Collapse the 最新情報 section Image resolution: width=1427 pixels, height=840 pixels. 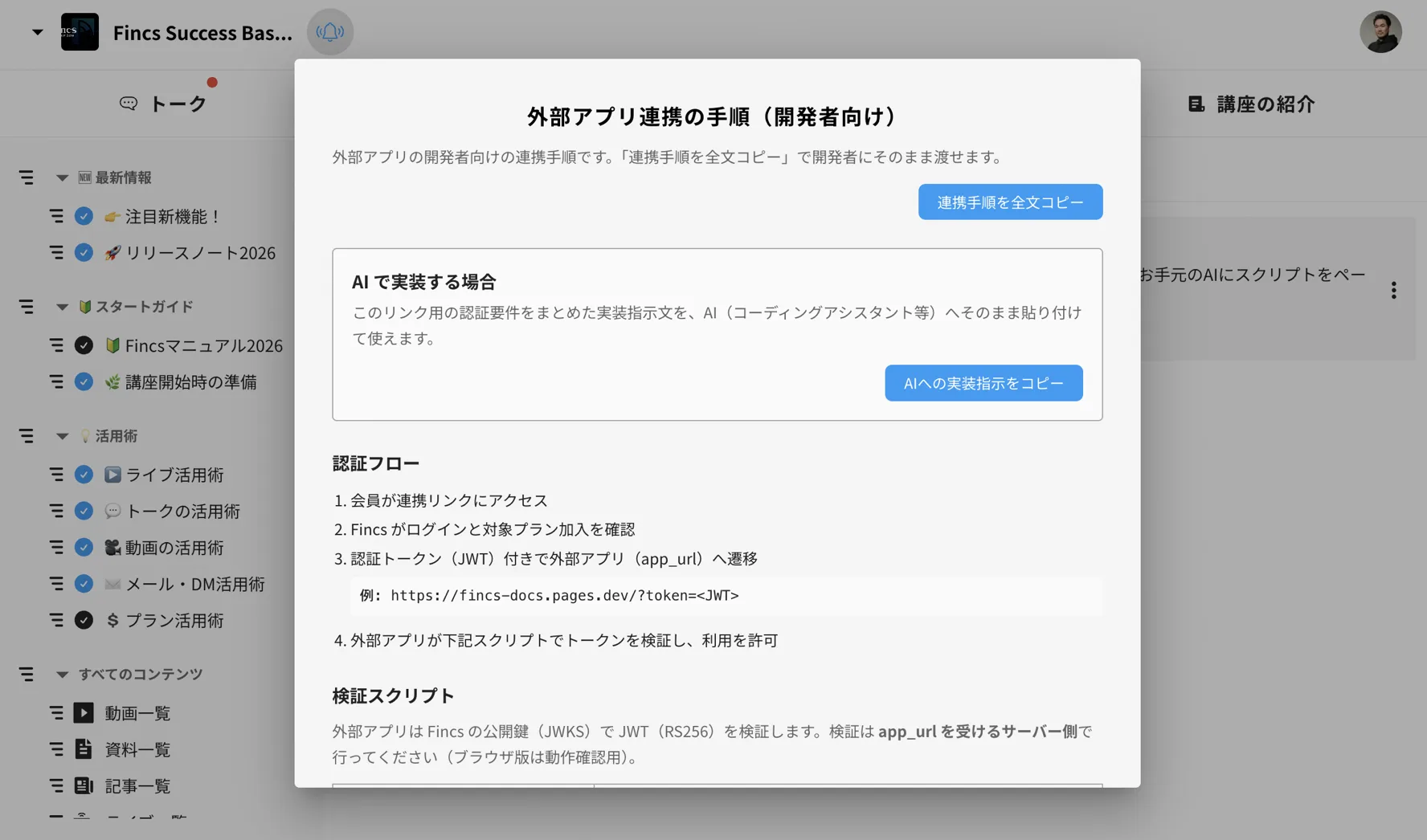tap(62, 177)
